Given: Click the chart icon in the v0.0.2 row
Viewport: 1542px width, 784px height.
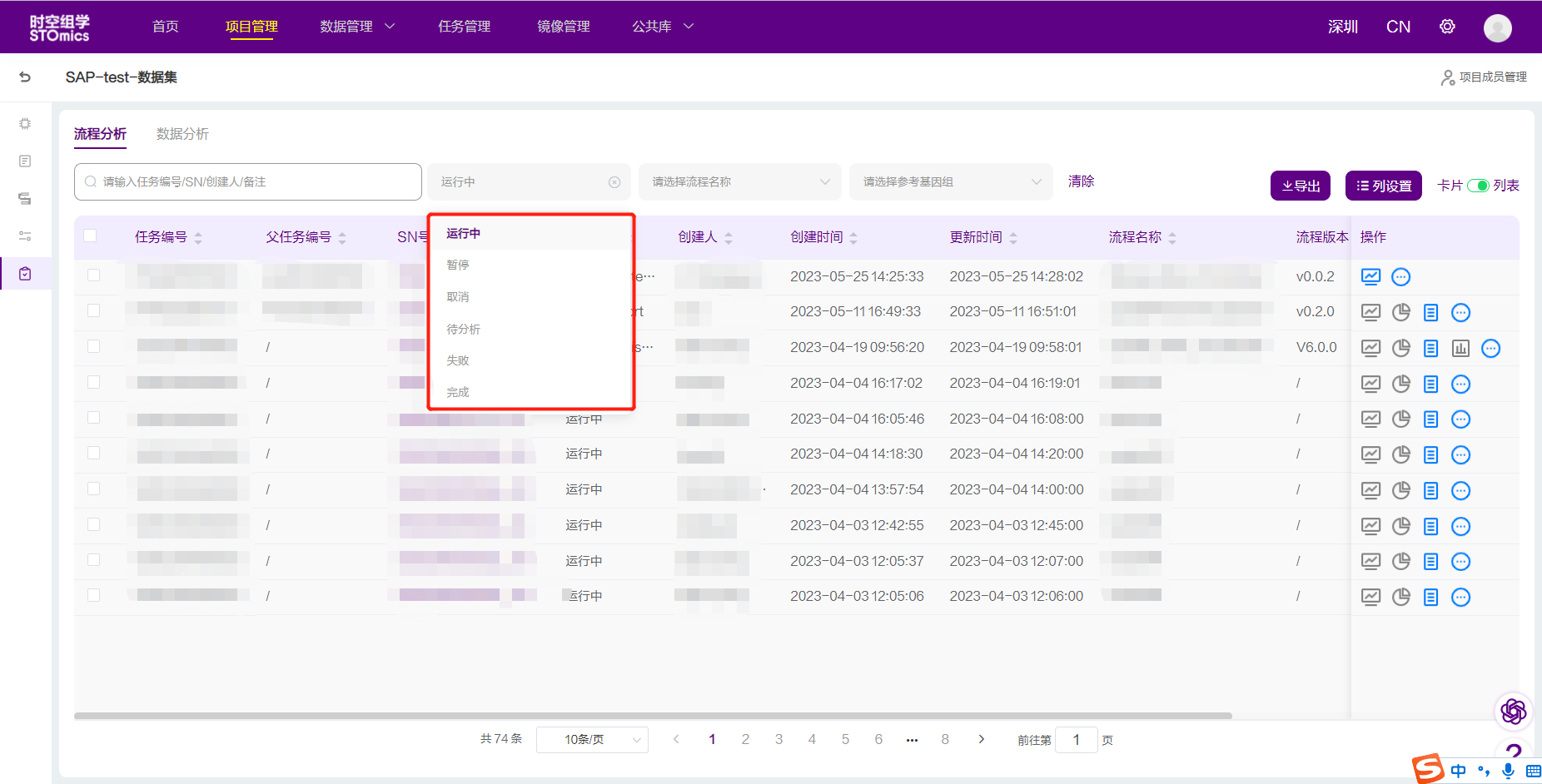Looking at the screenshot, I should pyautogui.click(x=1370, y=276).
